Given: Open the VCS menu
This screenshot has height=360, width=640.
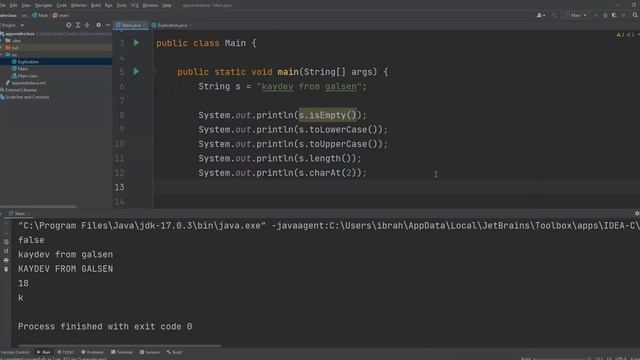Looking at the screenshot, I should 135,5.
